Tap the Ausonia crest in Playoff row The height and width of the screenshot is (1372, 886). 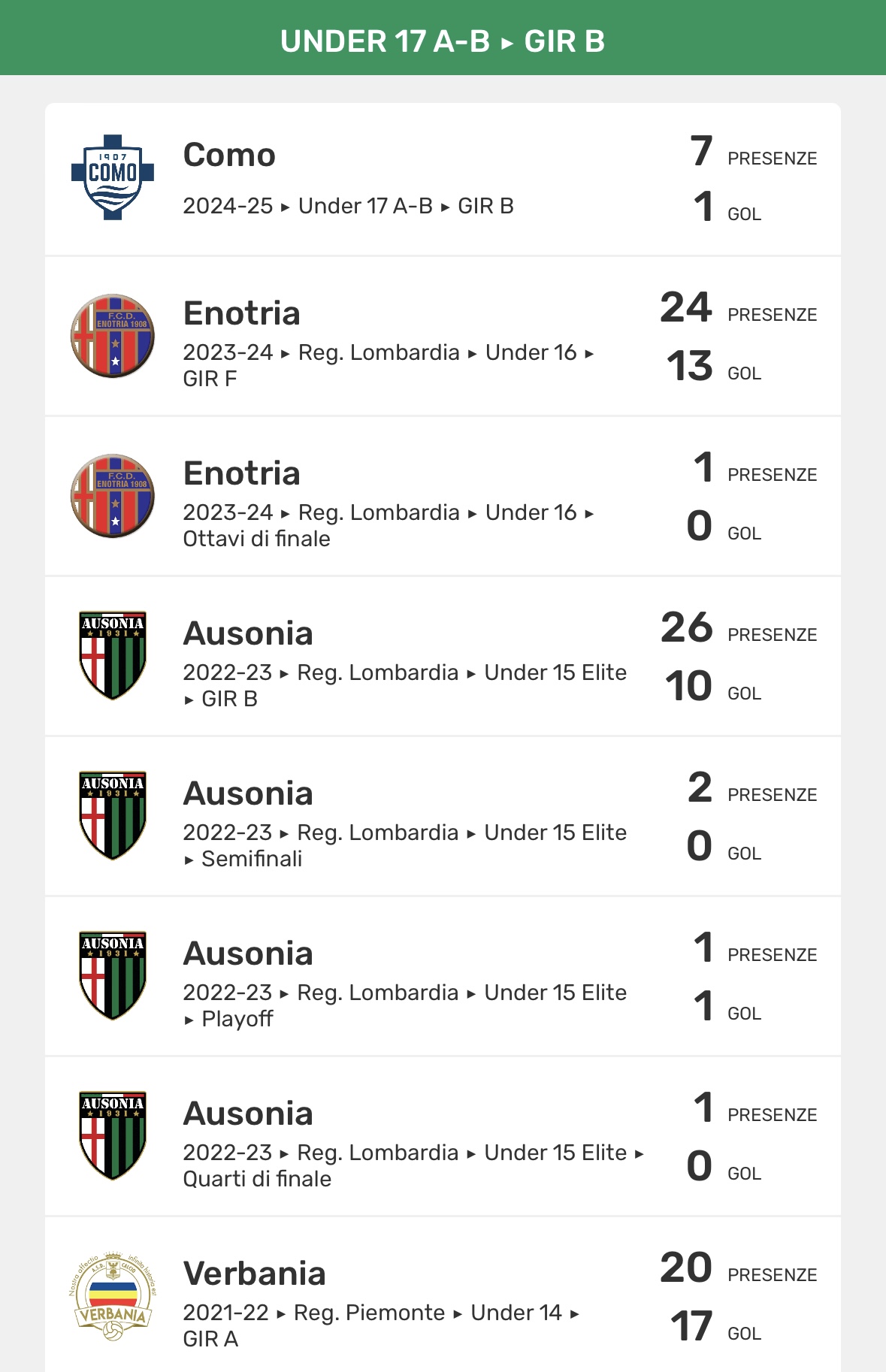point(113,975)
